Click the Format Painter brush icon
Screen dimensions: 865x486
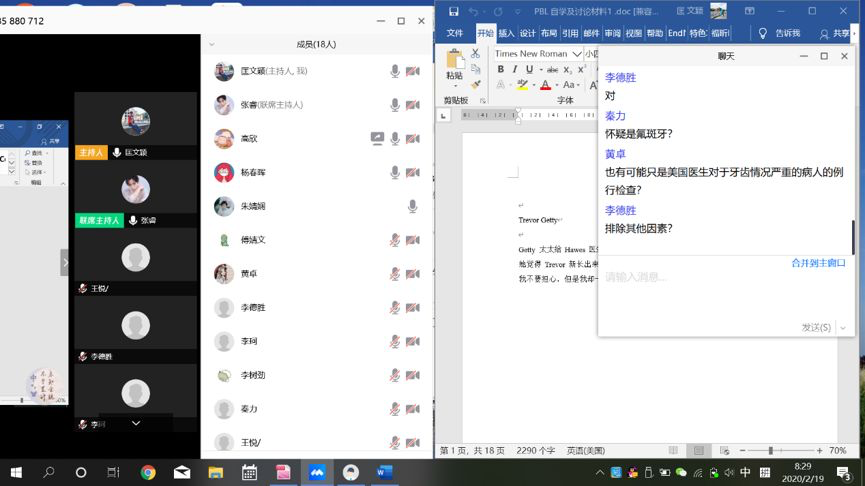pos(476,84)
